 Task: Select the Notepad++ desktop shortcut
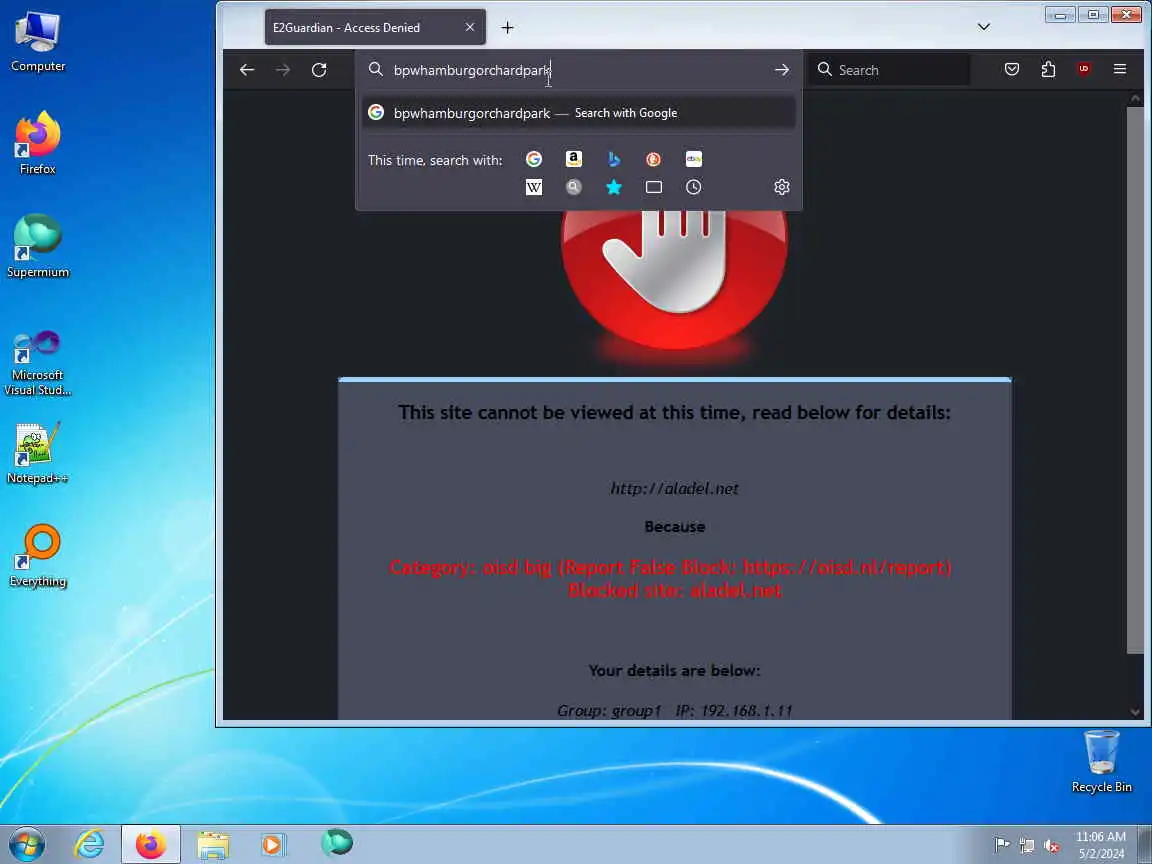pos(37,453)
